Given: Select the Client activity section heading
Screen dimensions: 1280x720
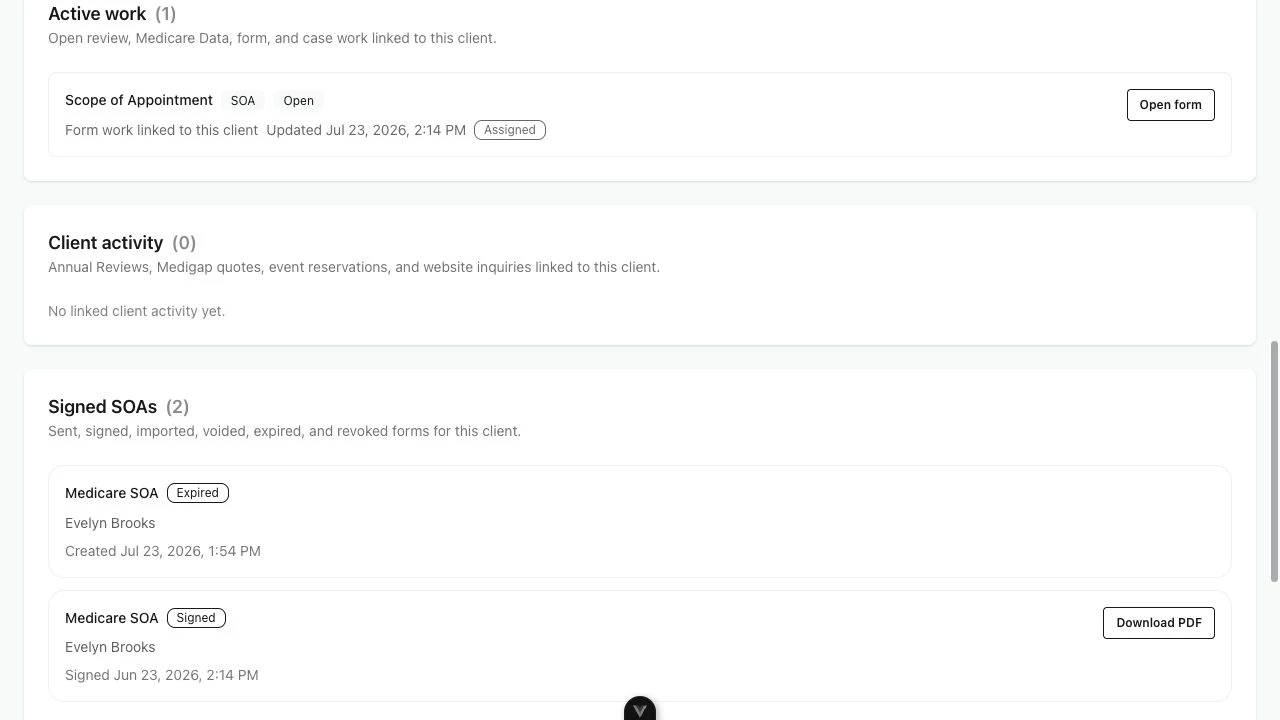Looking at the screenshot, I should [105, 243].
